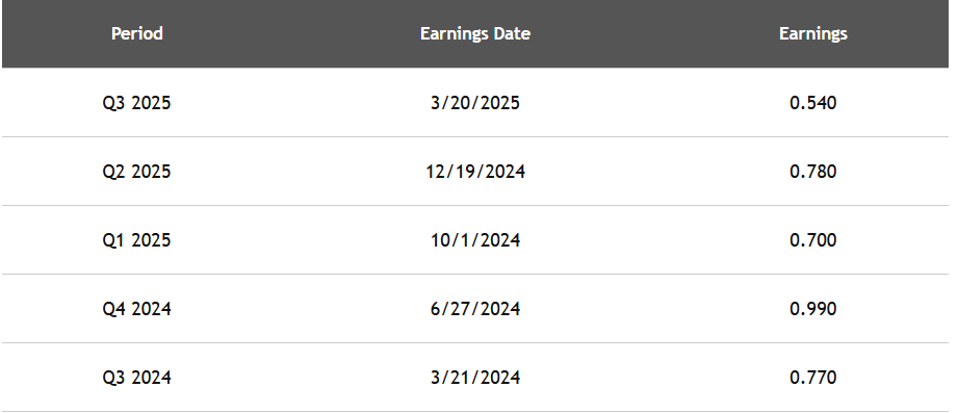This screenshot has width=958, height=413.
Task: Select the 12/19/2024 earnings date
Action: (x=475, y=171)
